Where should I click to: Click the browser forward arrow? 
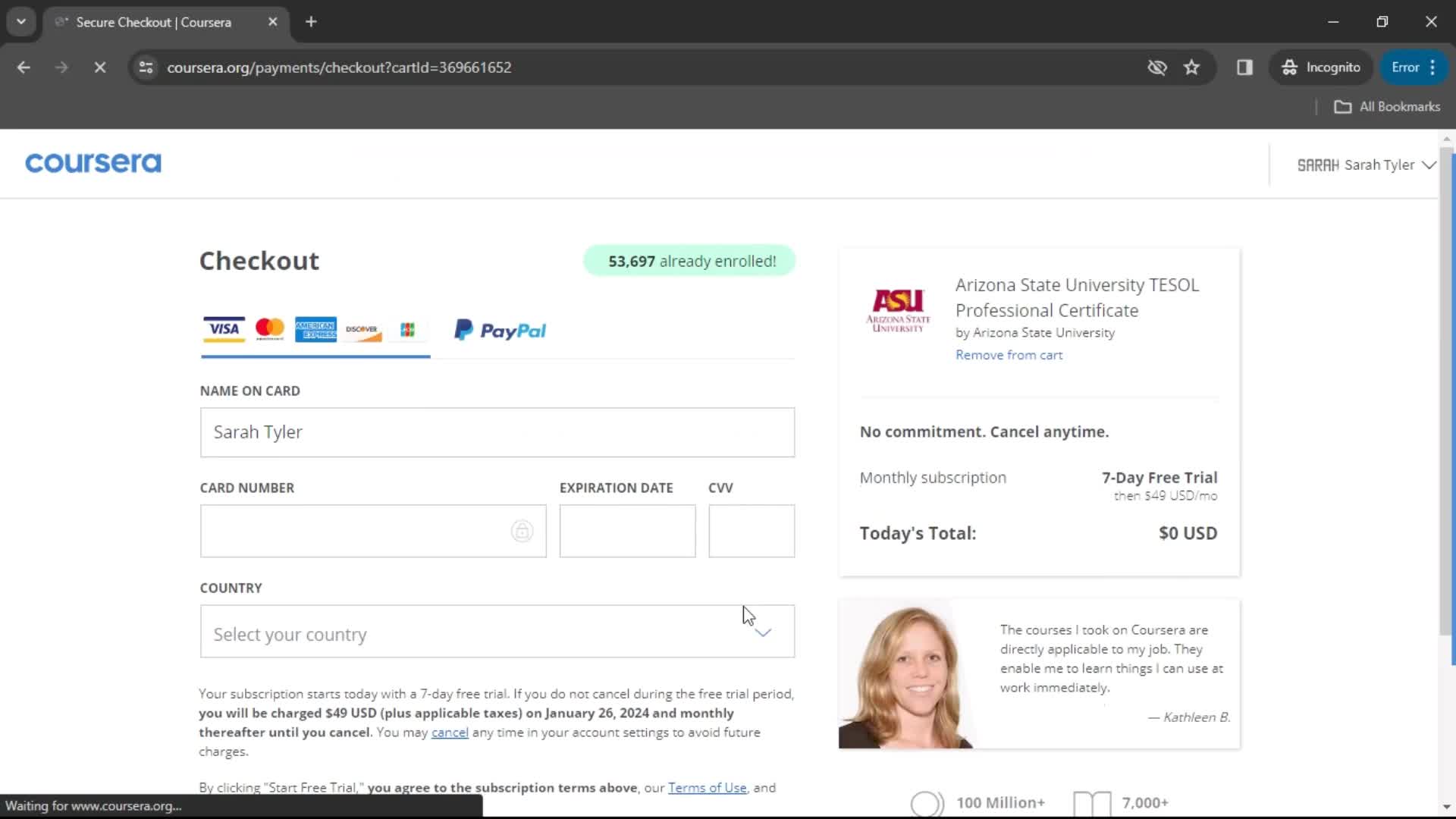[61, 67]
